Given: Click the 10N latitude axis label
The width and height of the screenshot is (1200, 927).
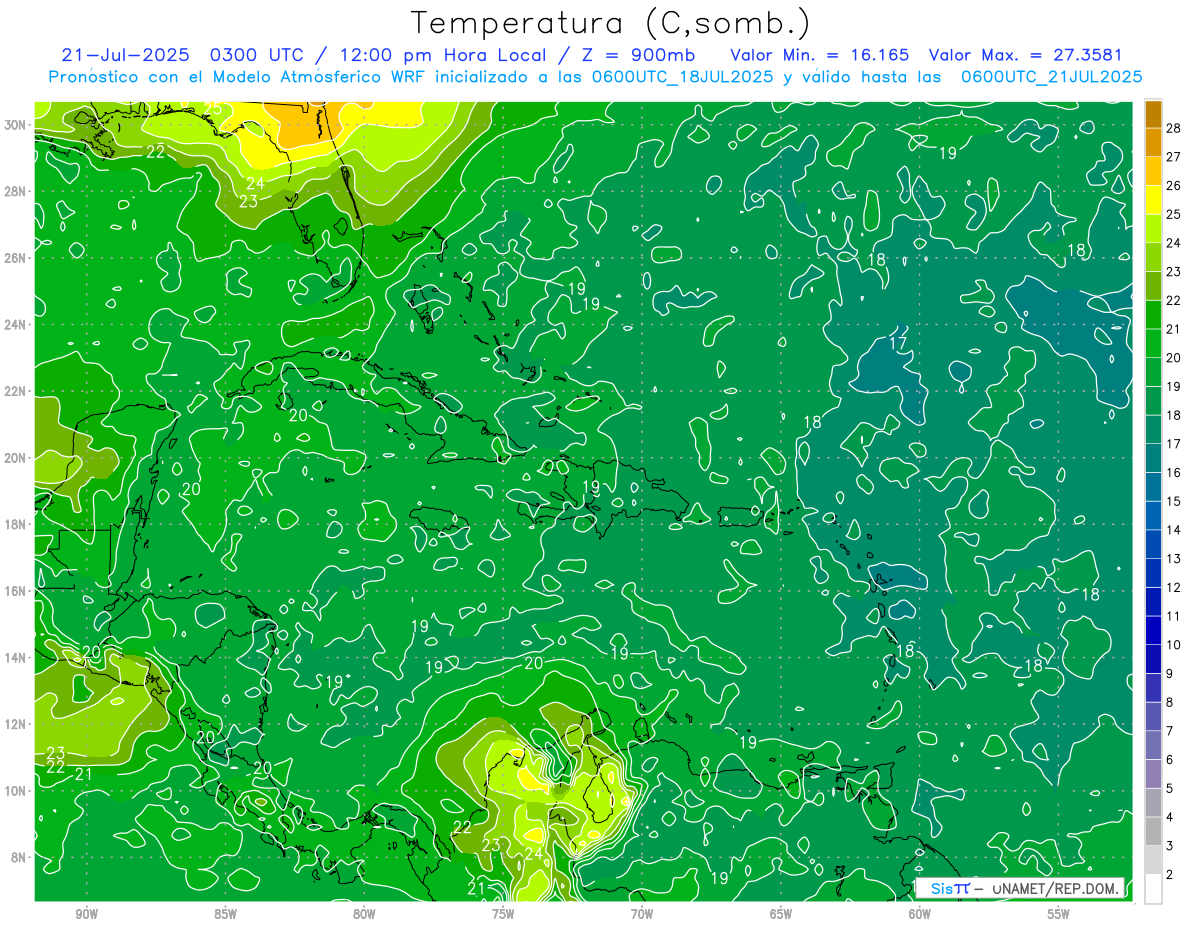Looking at the screenshot, I should coord(17,790).
